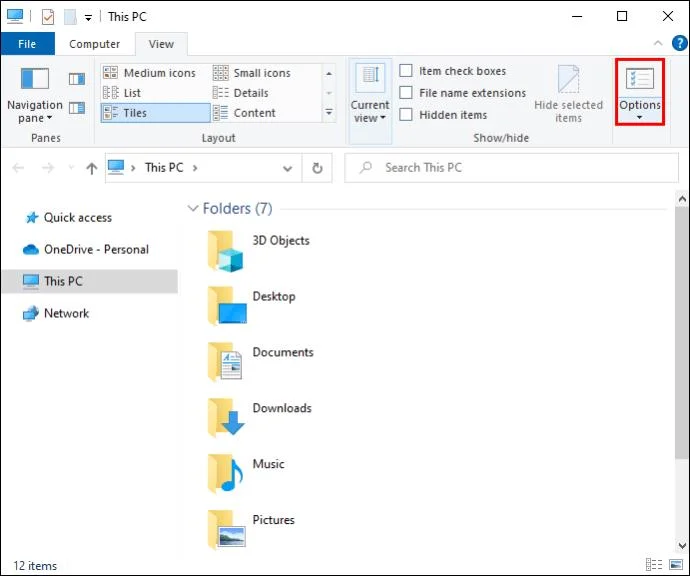This screenshot has height=576, width=690.
Task: Select the Pictures folder icon
Action: pyautogui.click(x=227, y=529)
